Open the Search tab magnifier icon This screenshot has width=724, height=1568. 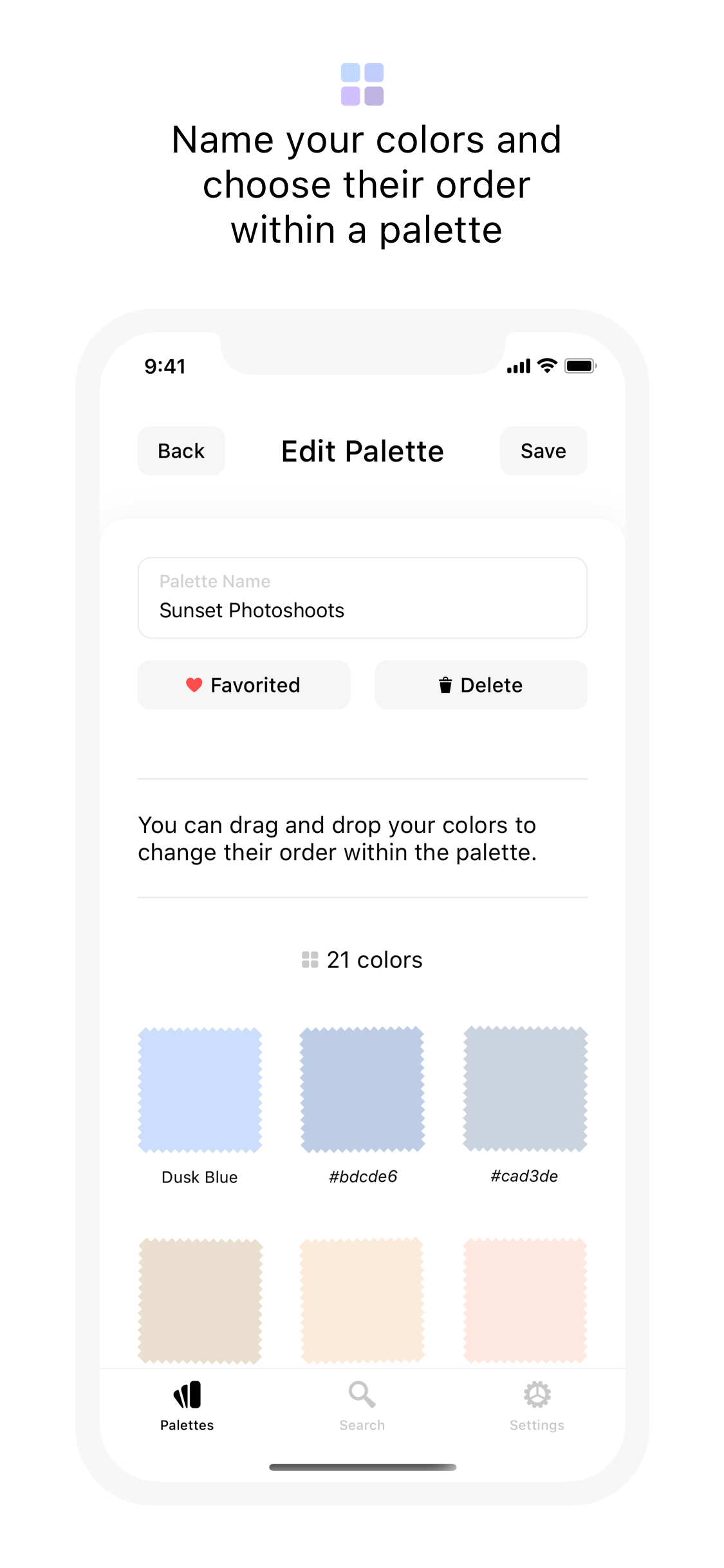point(362,1395)
